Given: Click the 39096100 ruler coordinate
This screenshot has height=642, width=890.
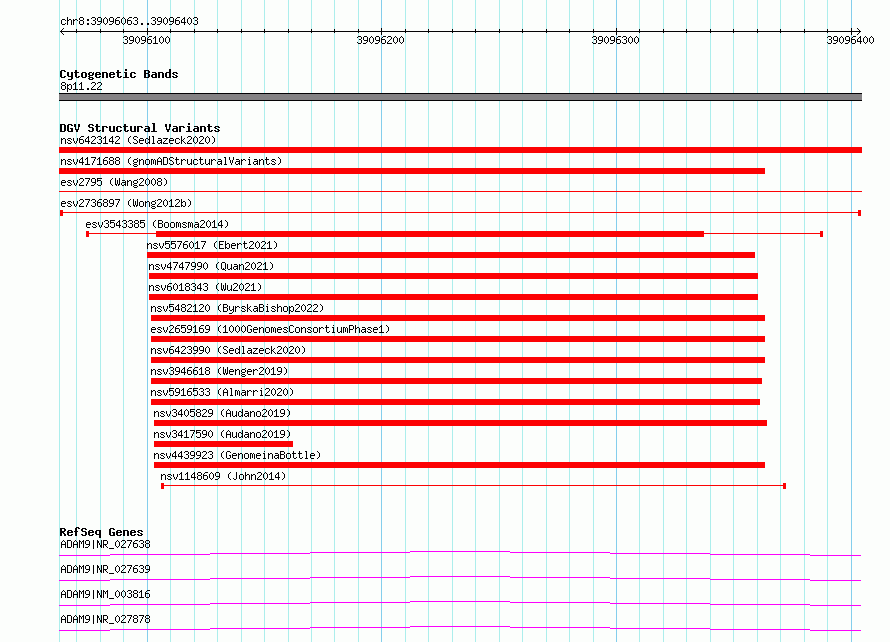Looking at the screenshot, I should [146, 40].
